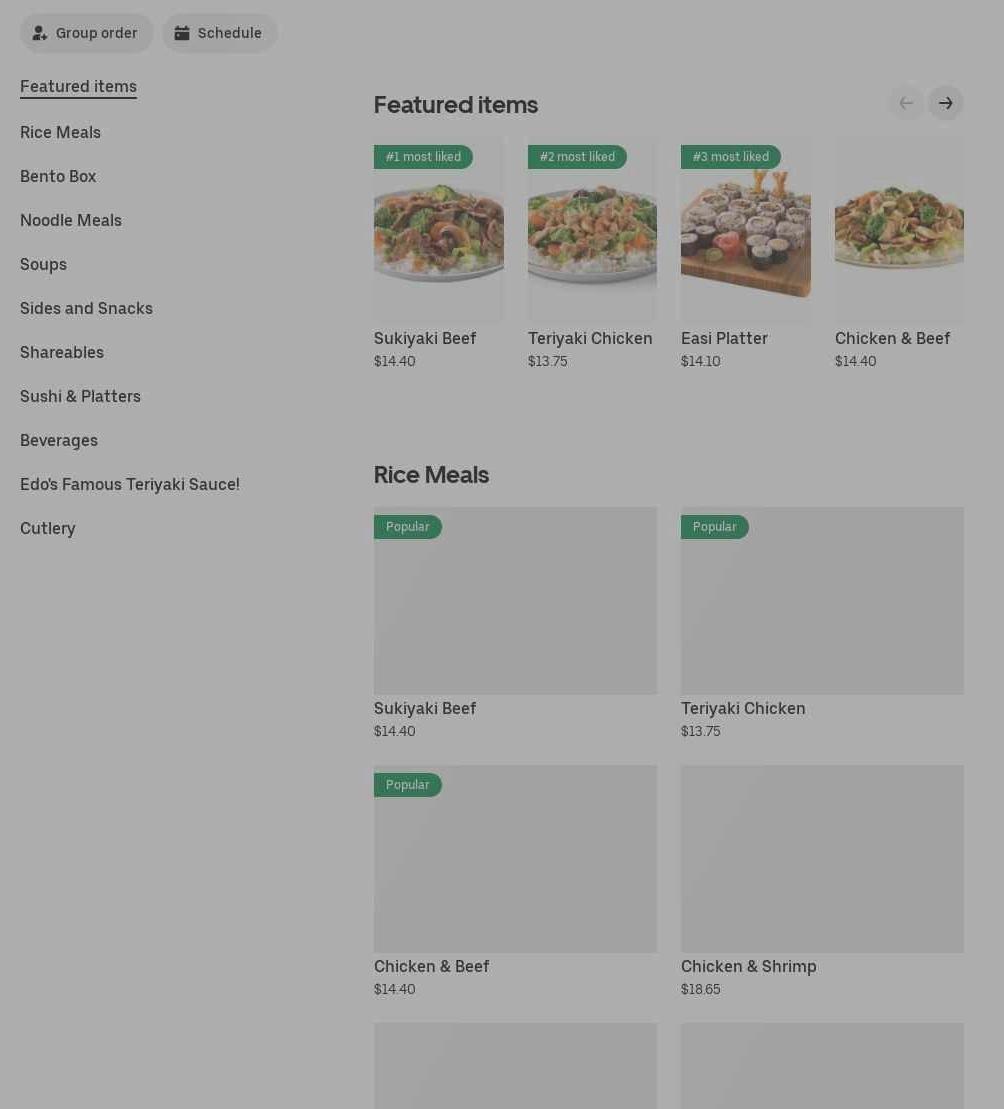Open featured Sukiyaki Beef bowl photo
Screen dimensions: 1004x1109
click(x=439, y=232)
